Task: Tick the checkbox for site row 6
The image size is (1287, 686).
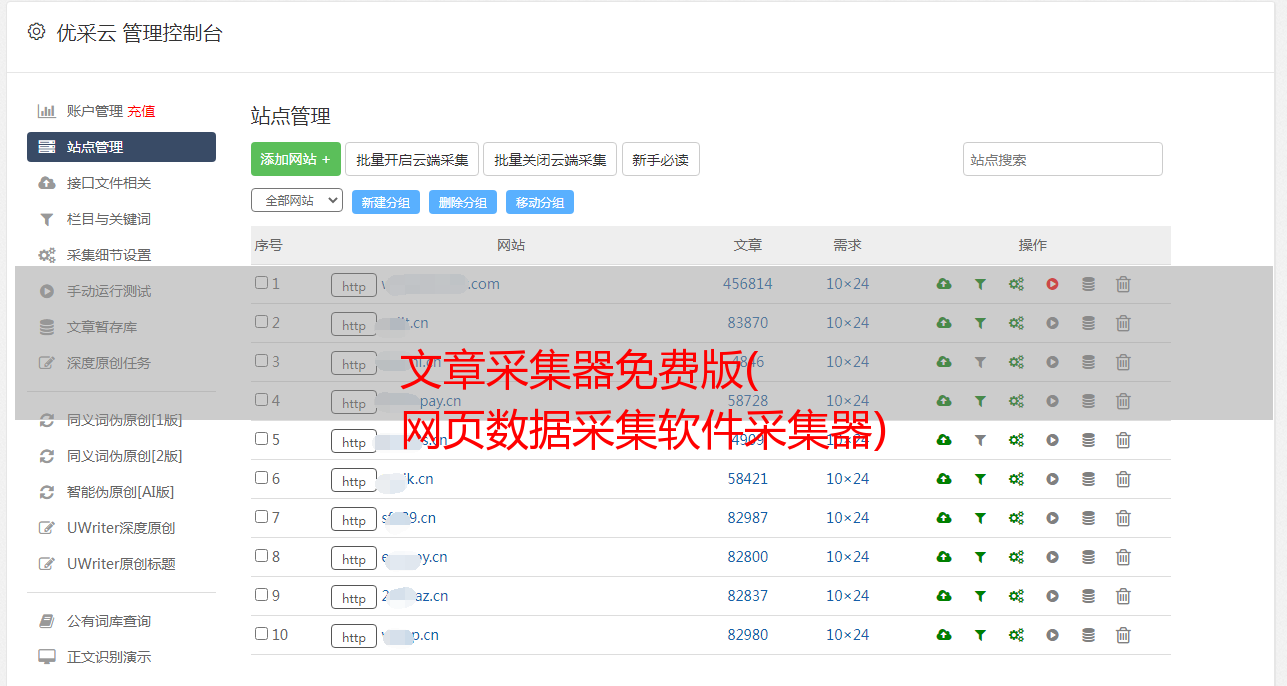Action: pyautogui.click(x=261, y=478)
